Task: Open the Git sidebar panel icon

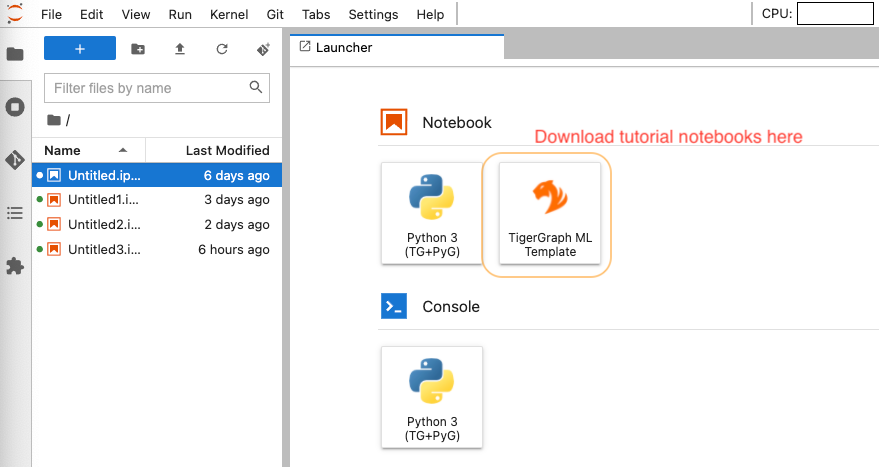Action: click(x=15, y=160)
